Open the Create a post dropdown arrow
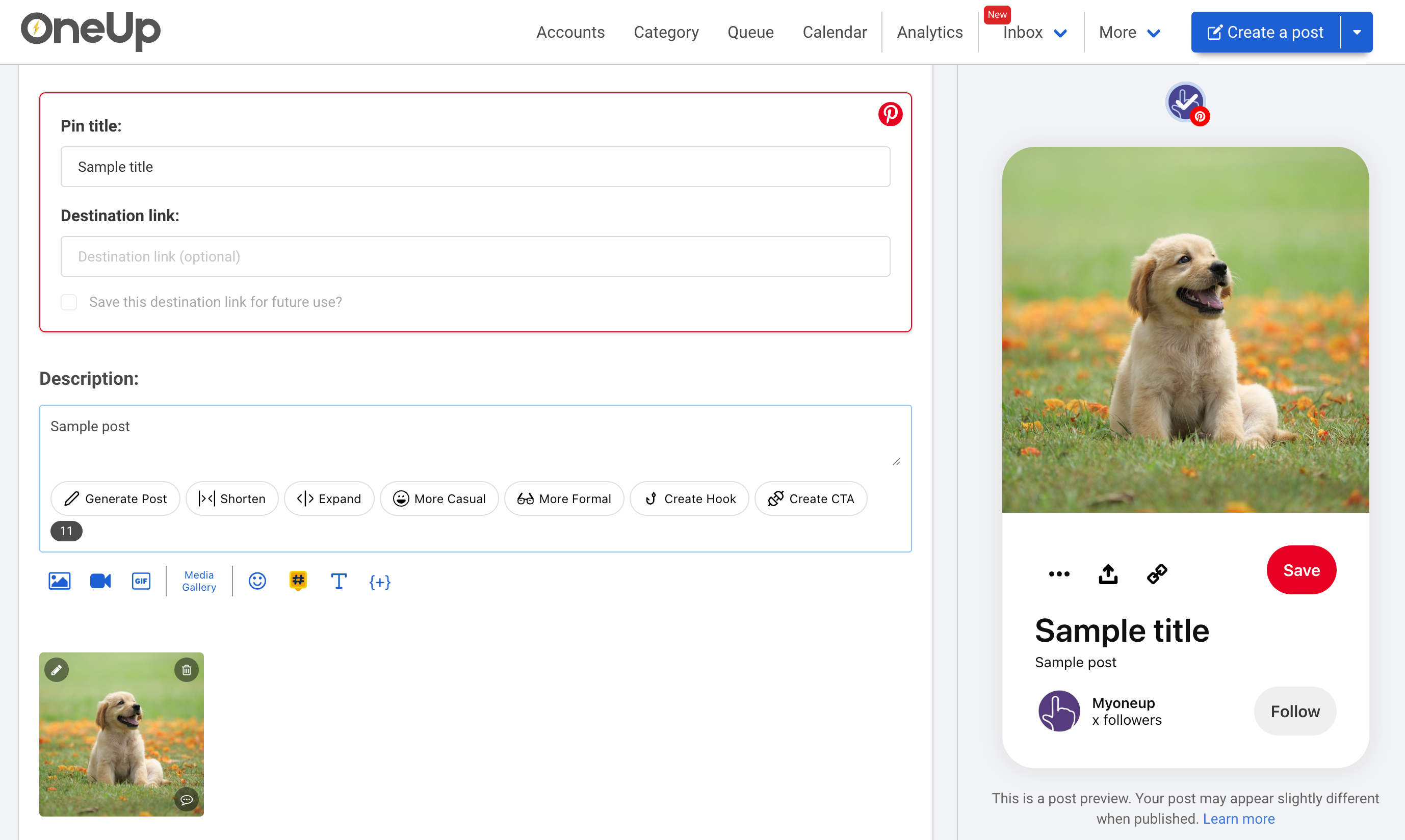 point(1357,32)
